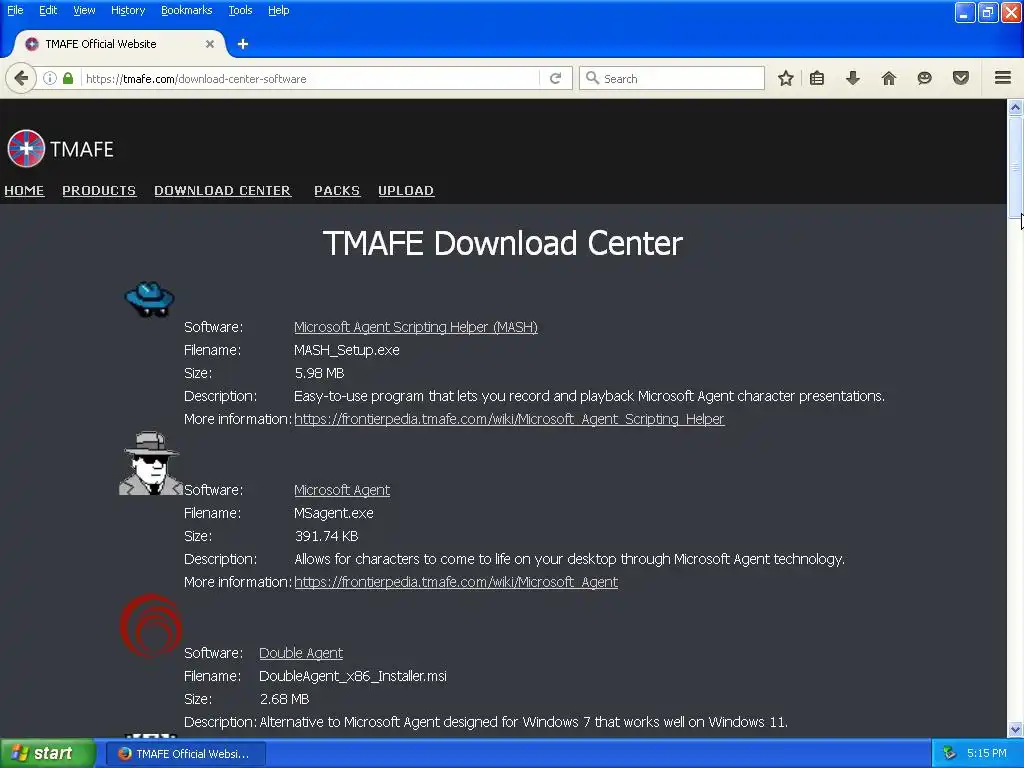Click the MSagent.exe filename text

334,513
